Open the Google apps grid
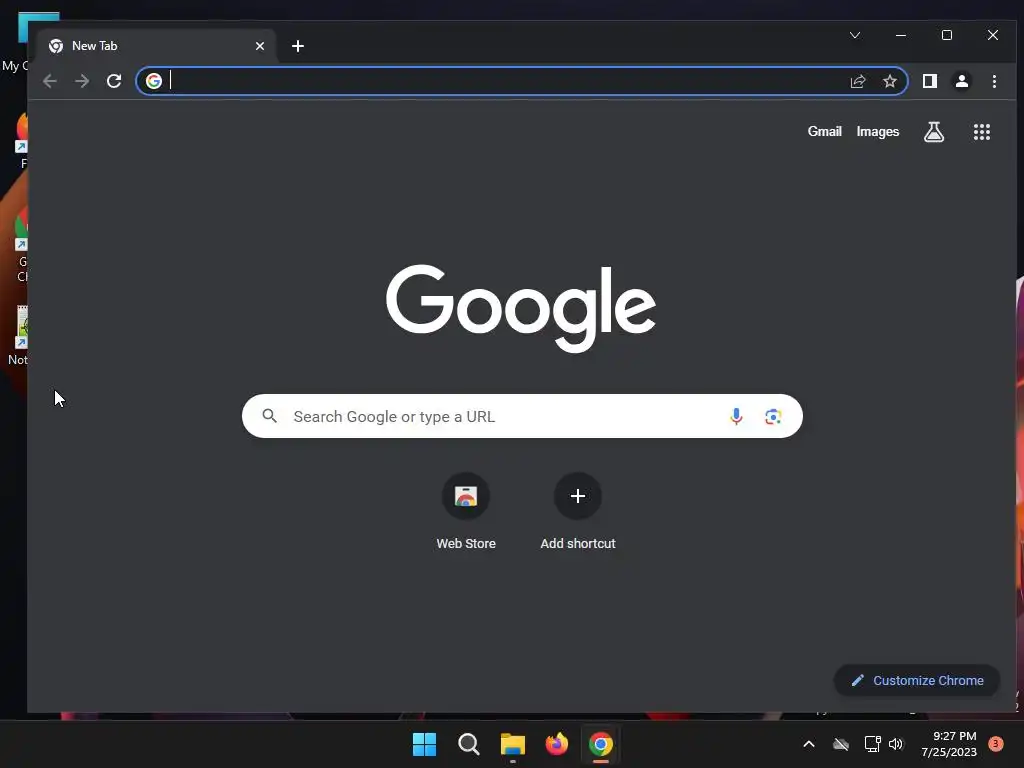This screenshot has width=1024, height=768. click(x=982, y=132)
